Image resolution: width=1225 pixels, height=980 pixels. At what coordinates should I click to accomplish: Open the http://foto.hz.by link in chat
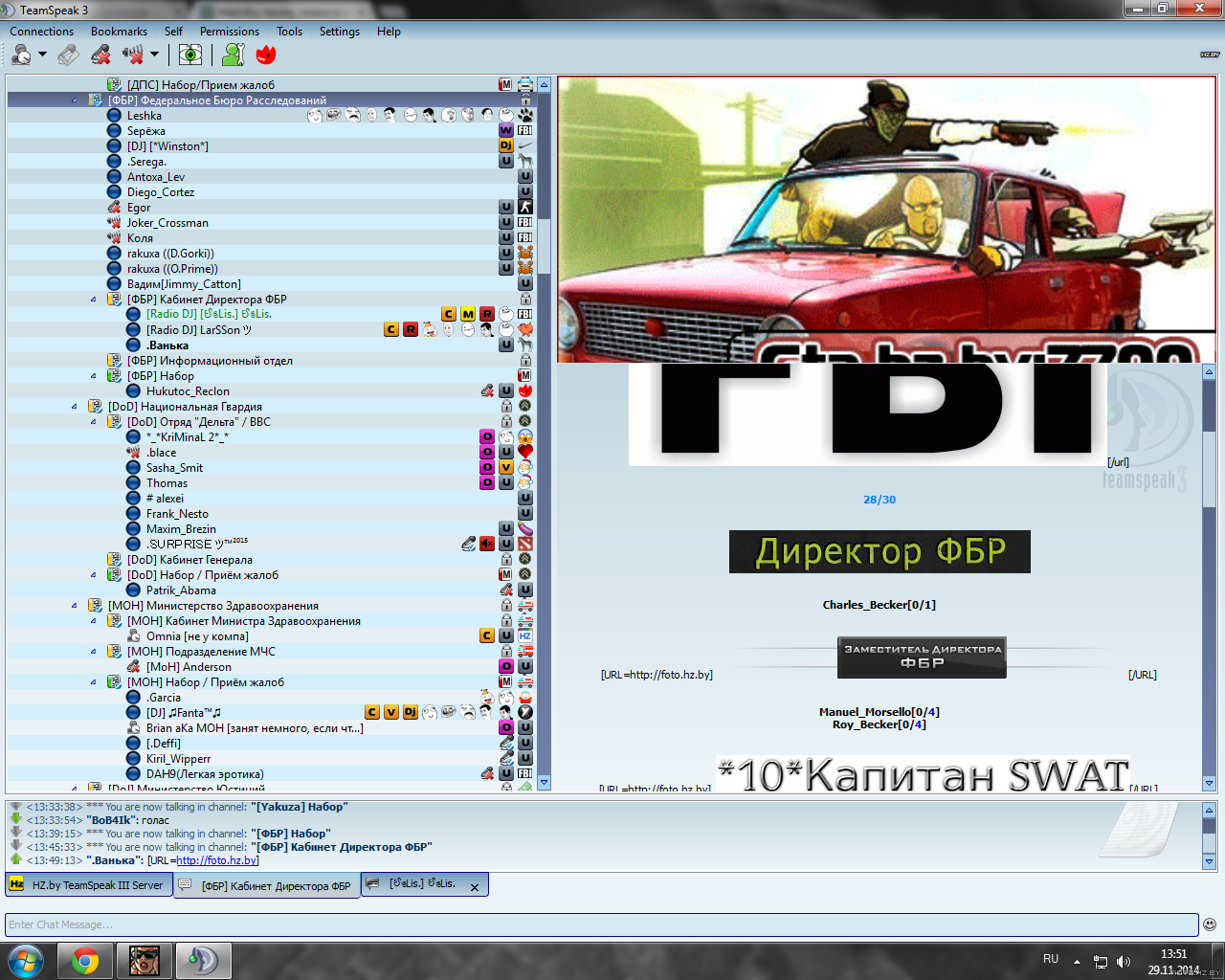coord(215,860)
